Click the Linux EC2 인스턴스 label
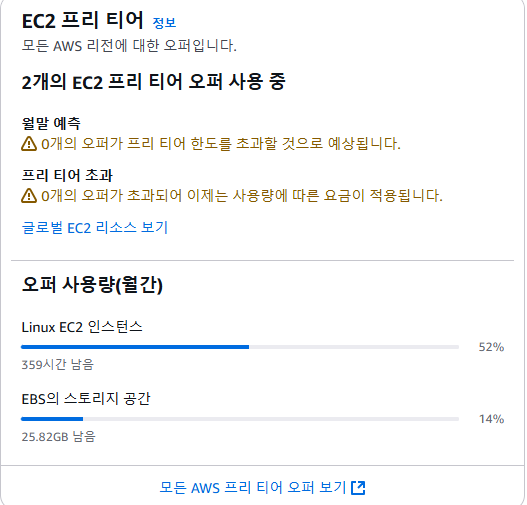Viewport: 527px width, 505px height. pyautogui.click(x=82, y=327)
